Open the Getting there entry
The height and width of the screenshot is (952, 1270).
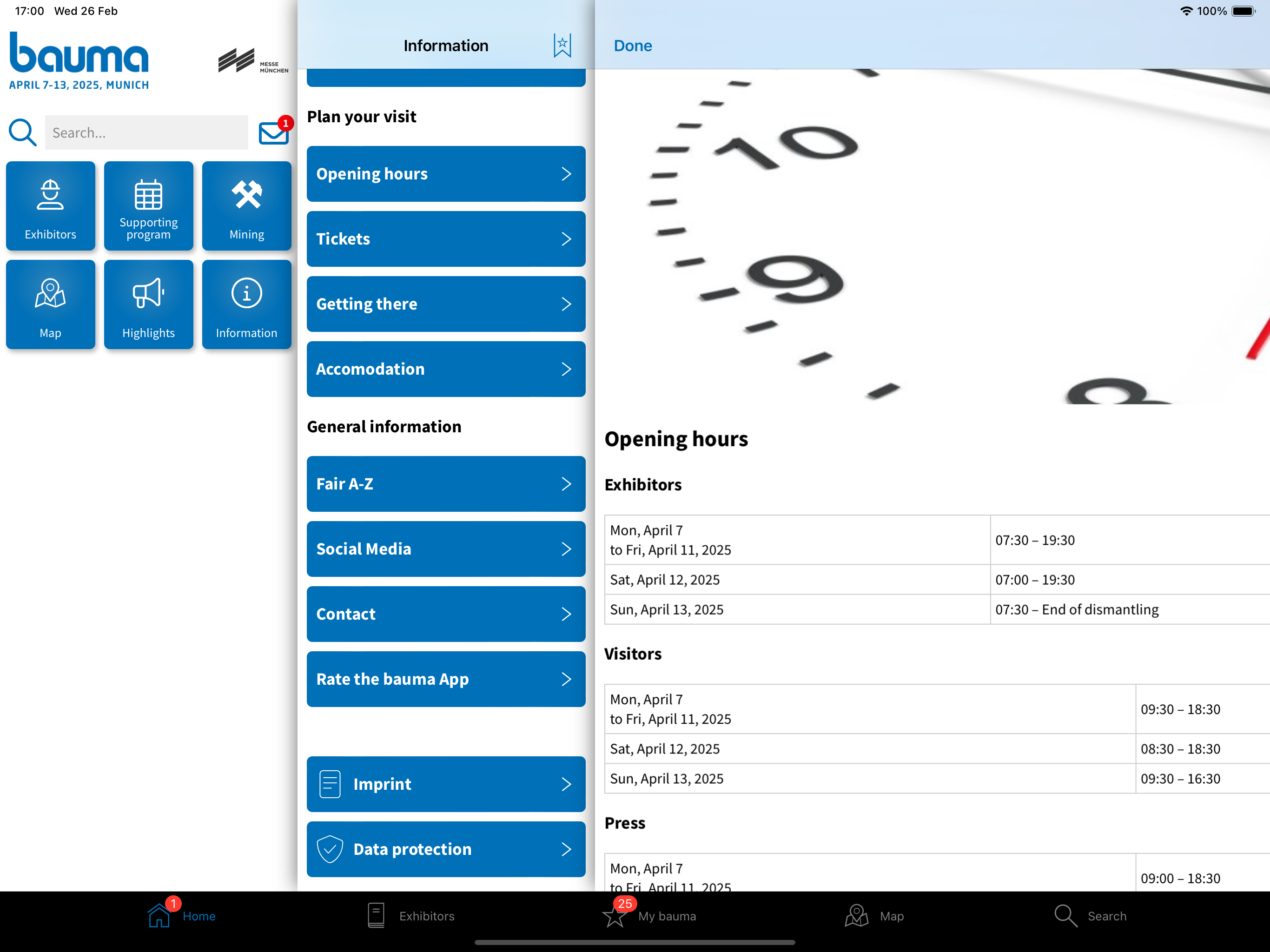pyautogui.click(x=446, y=304)
